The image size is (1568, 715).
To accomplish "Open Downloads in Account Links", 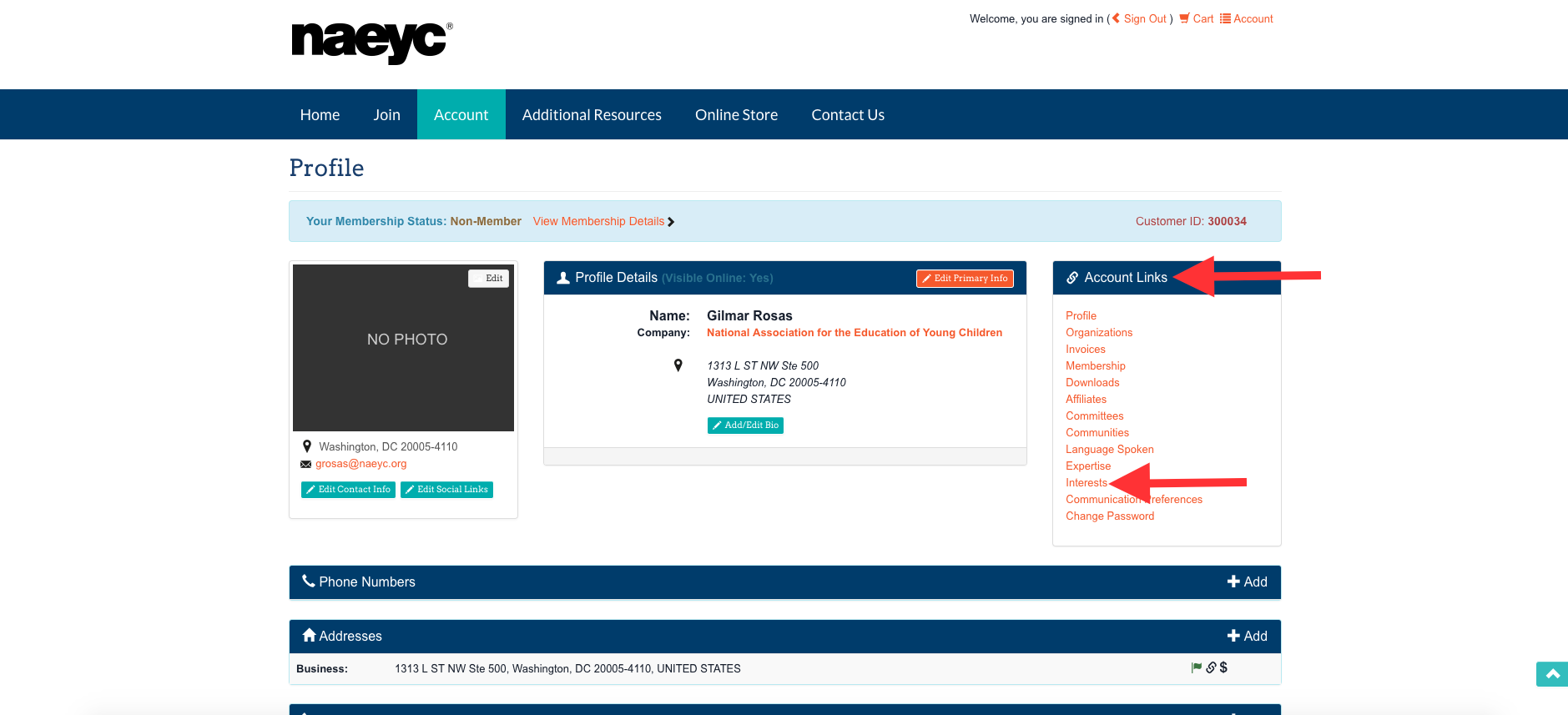I will pos(1092,382).
